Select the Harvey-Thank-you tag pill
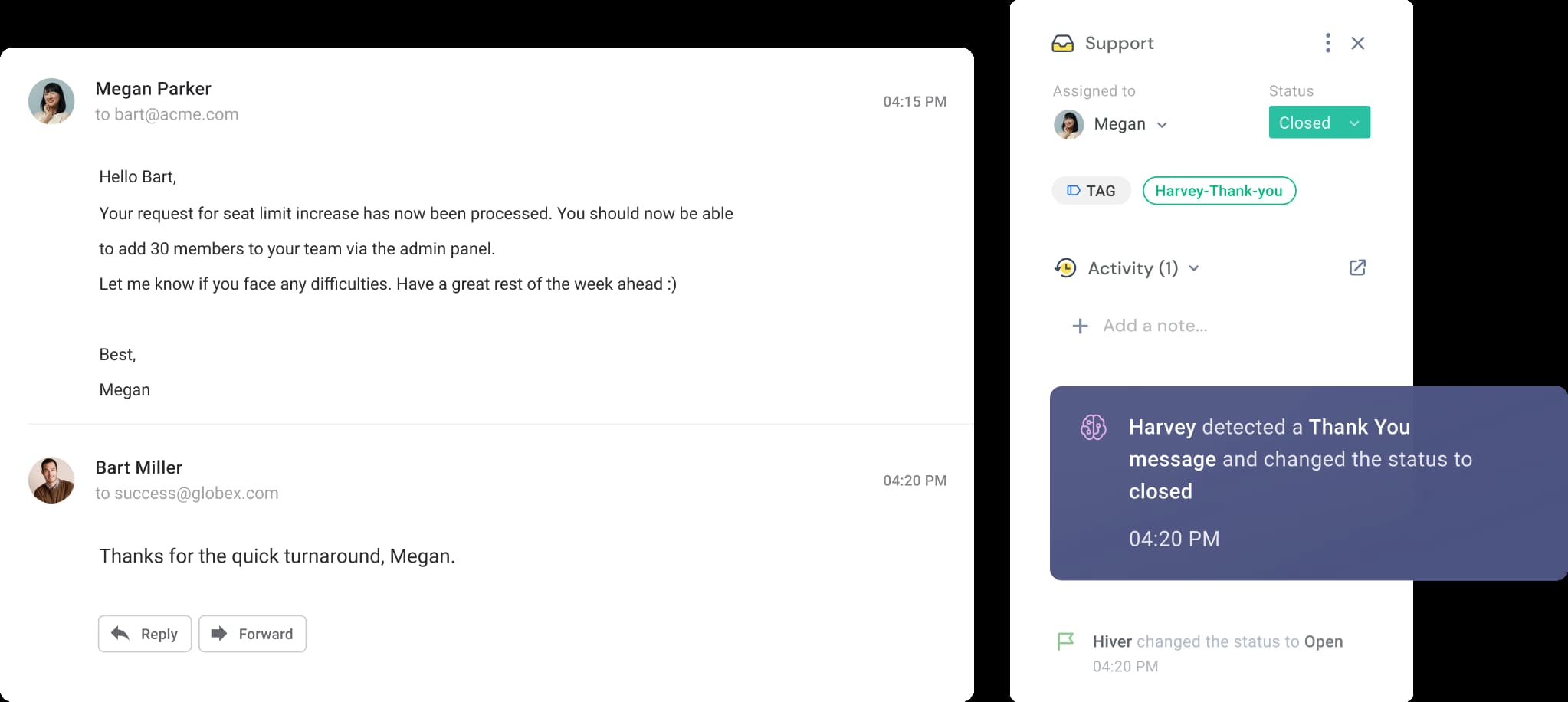Image resolution: width=1568 pixels, height=702 pixels. [1219, 191]
